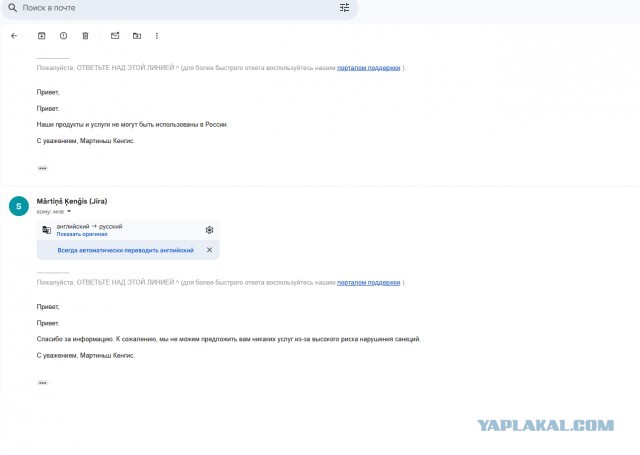Open search filter options in mail search
640x455 pixels.
345,7
